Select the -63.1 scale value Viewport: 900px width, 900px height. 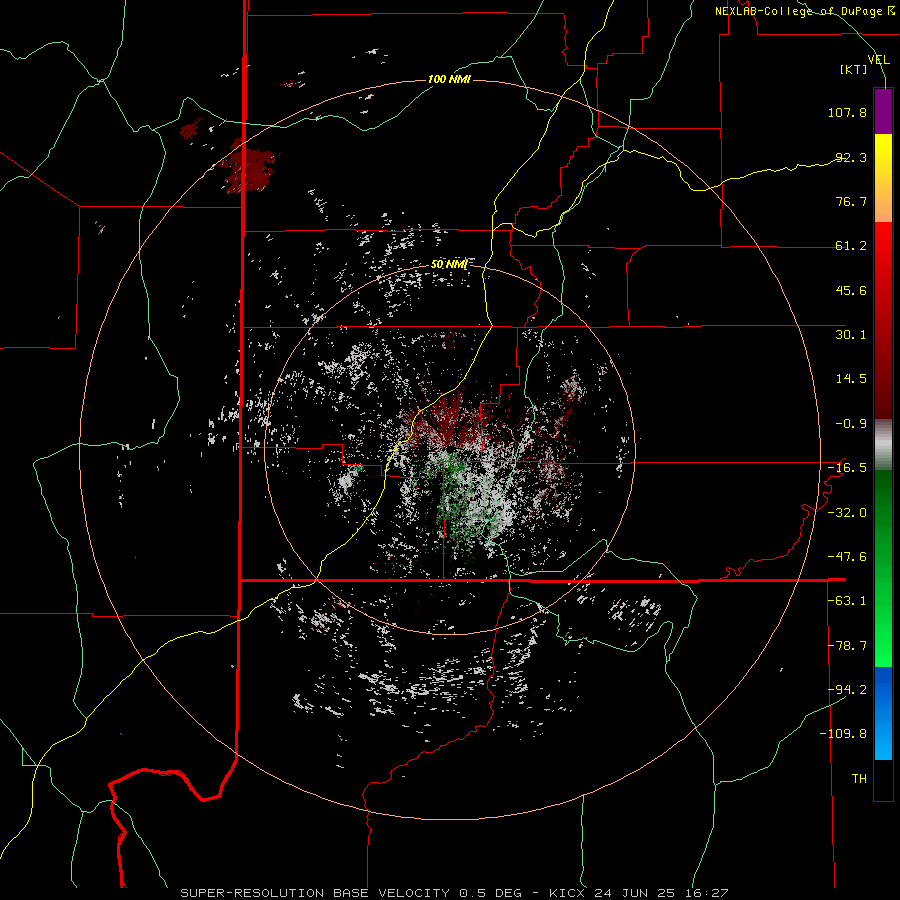coord(847,601)
